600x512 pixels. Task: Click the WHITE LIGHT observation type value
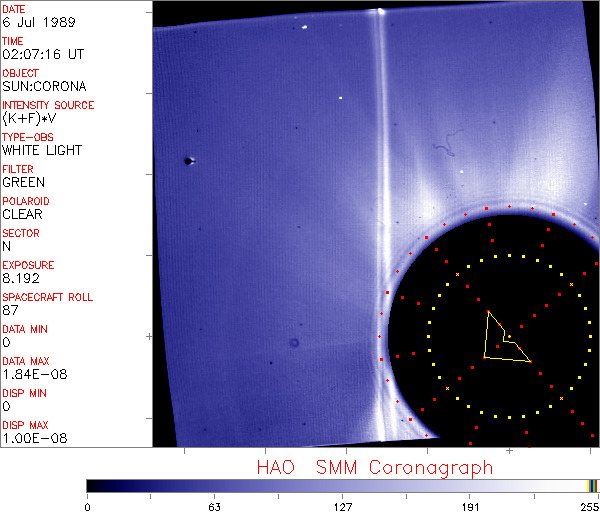(42, 150)
